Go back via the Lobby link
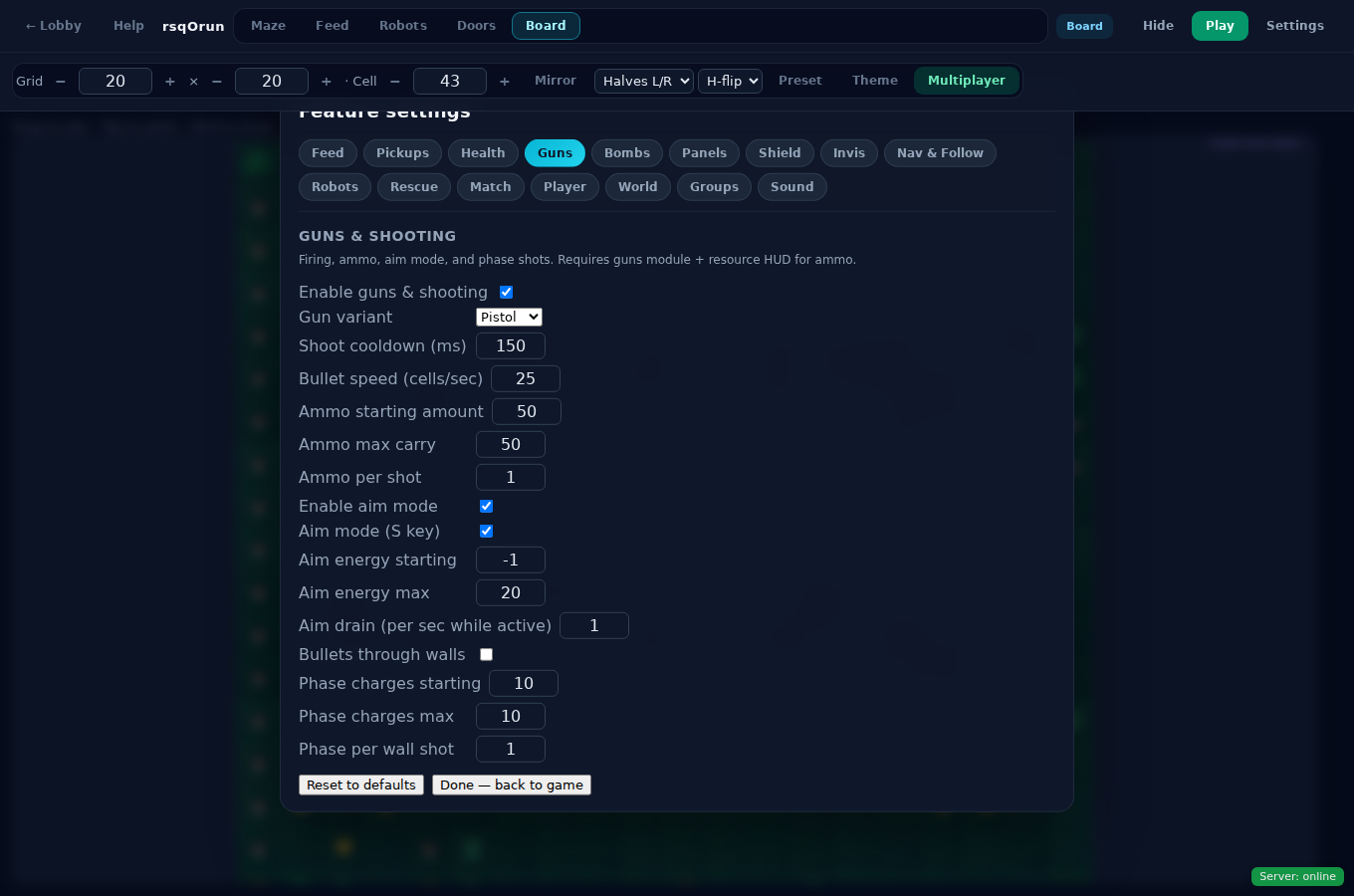Screen dimensions: 1354x896 point(54,26)
